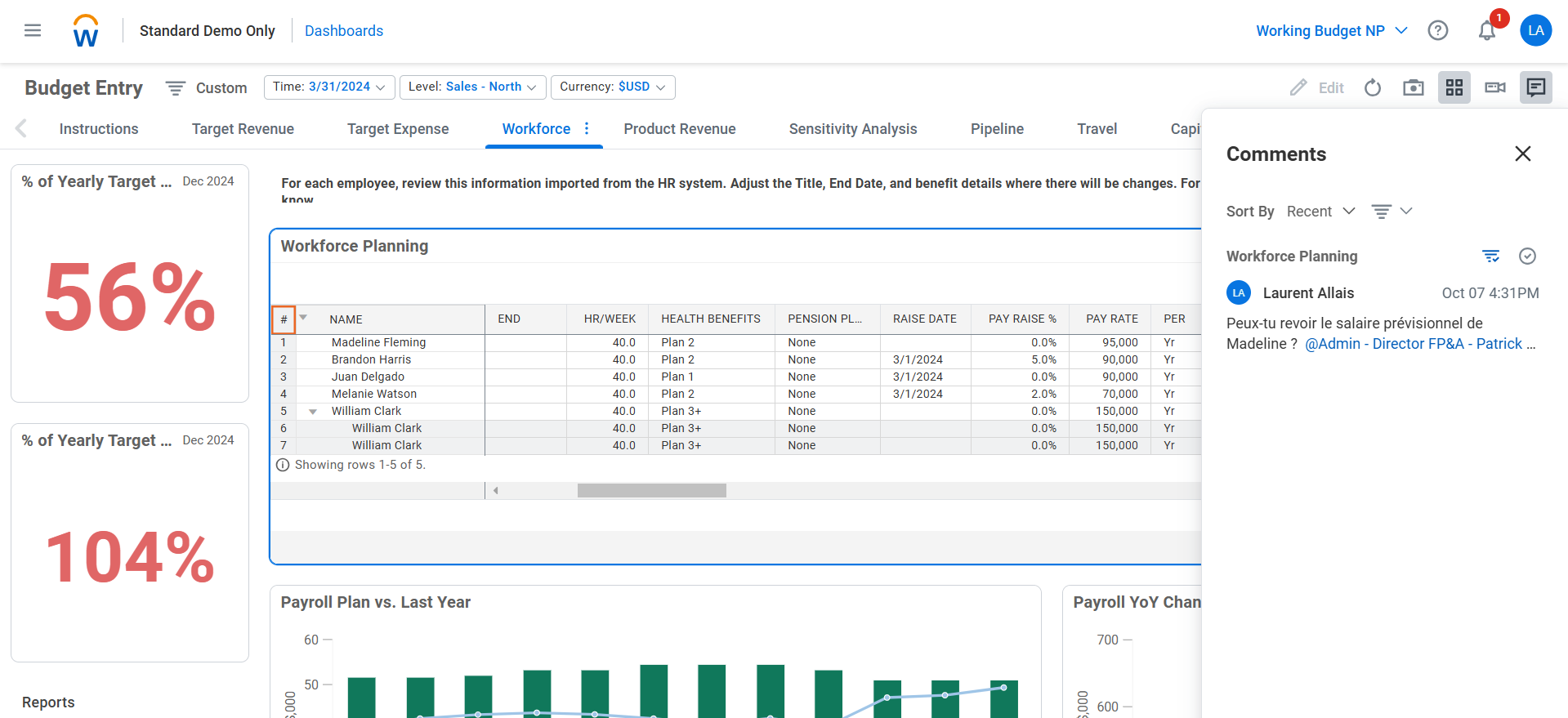The height and width of the screenshot is (718, 1568).
Task: Click the help question mark icon
Action: pyautogui.click(x=1437, y=31)
